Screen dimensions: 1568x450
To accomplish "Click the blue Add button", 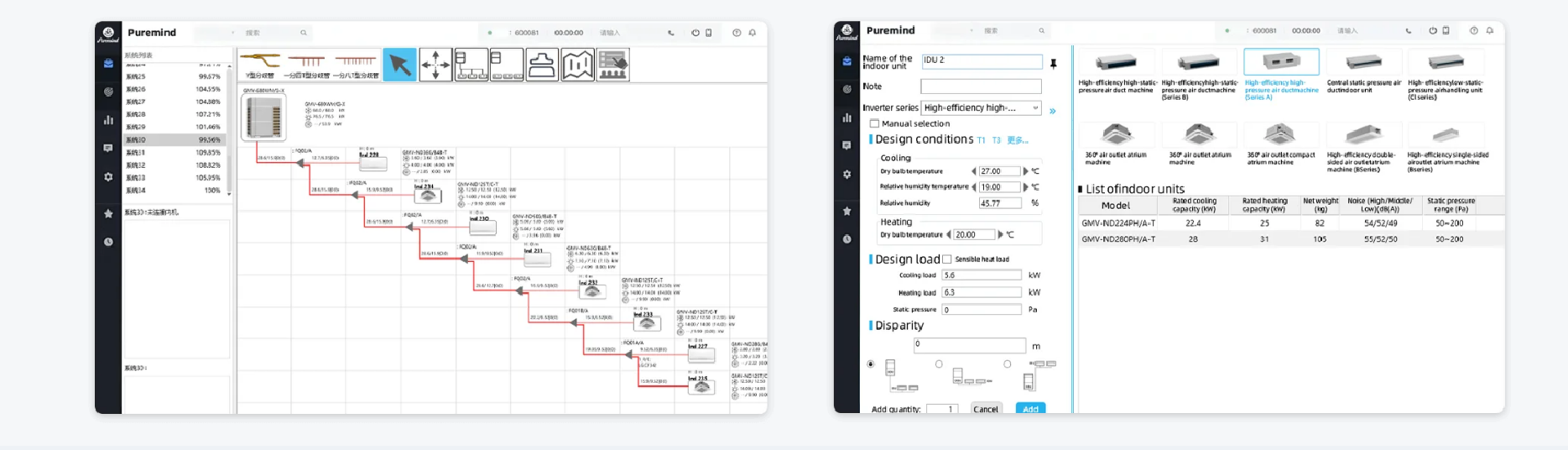I will click(x=1030, y=409).
